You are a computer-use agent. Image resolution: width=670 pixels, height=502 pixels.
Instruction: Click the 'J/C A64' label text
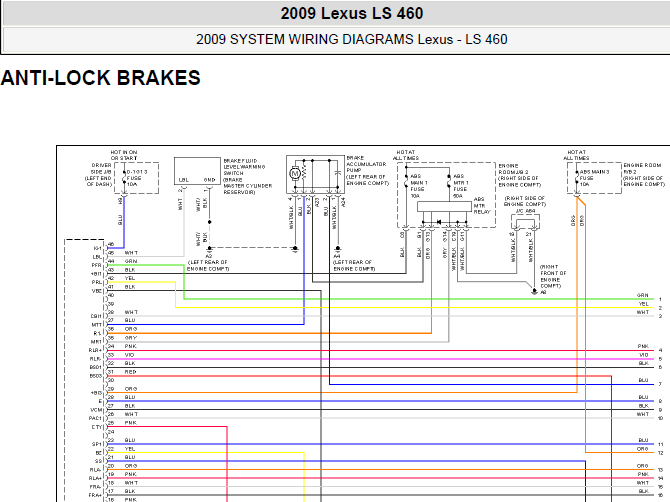tap(526, 211)
